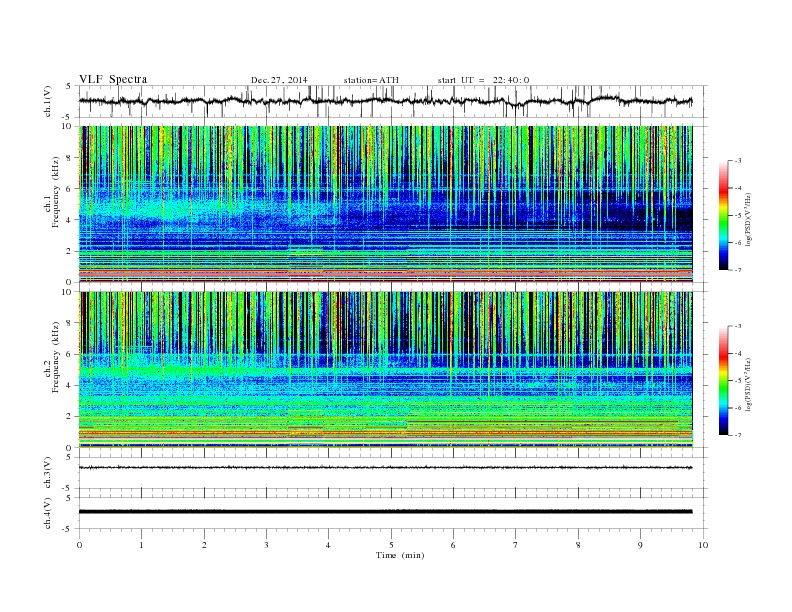Click the "-7" label on ch.2 colorbar
Viewport: 792px width, 612px height.
pos(737,435)
